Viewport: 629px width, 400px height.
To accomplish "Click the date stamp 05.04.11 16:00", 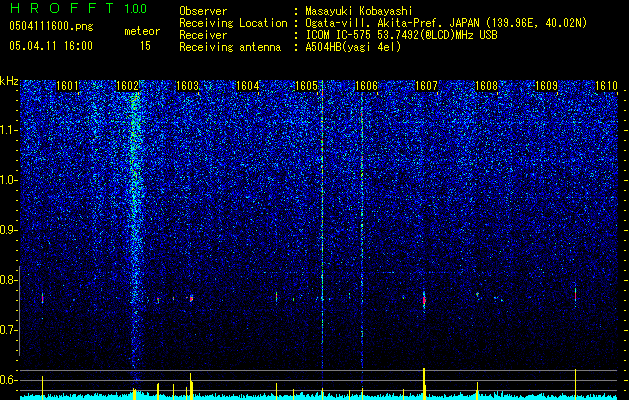I will pos(51,46).
